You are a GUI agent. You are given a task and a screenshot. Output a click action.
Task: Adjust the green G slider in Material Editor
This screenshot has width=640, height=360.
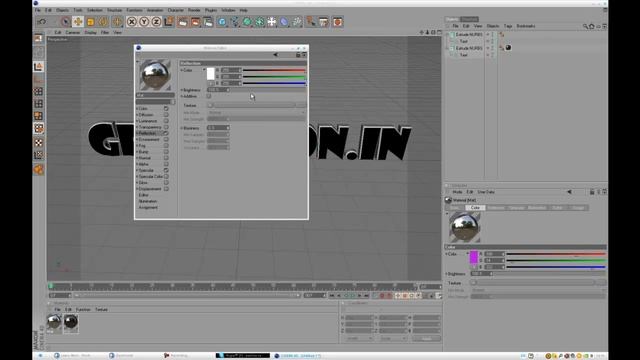click(274, 77)
